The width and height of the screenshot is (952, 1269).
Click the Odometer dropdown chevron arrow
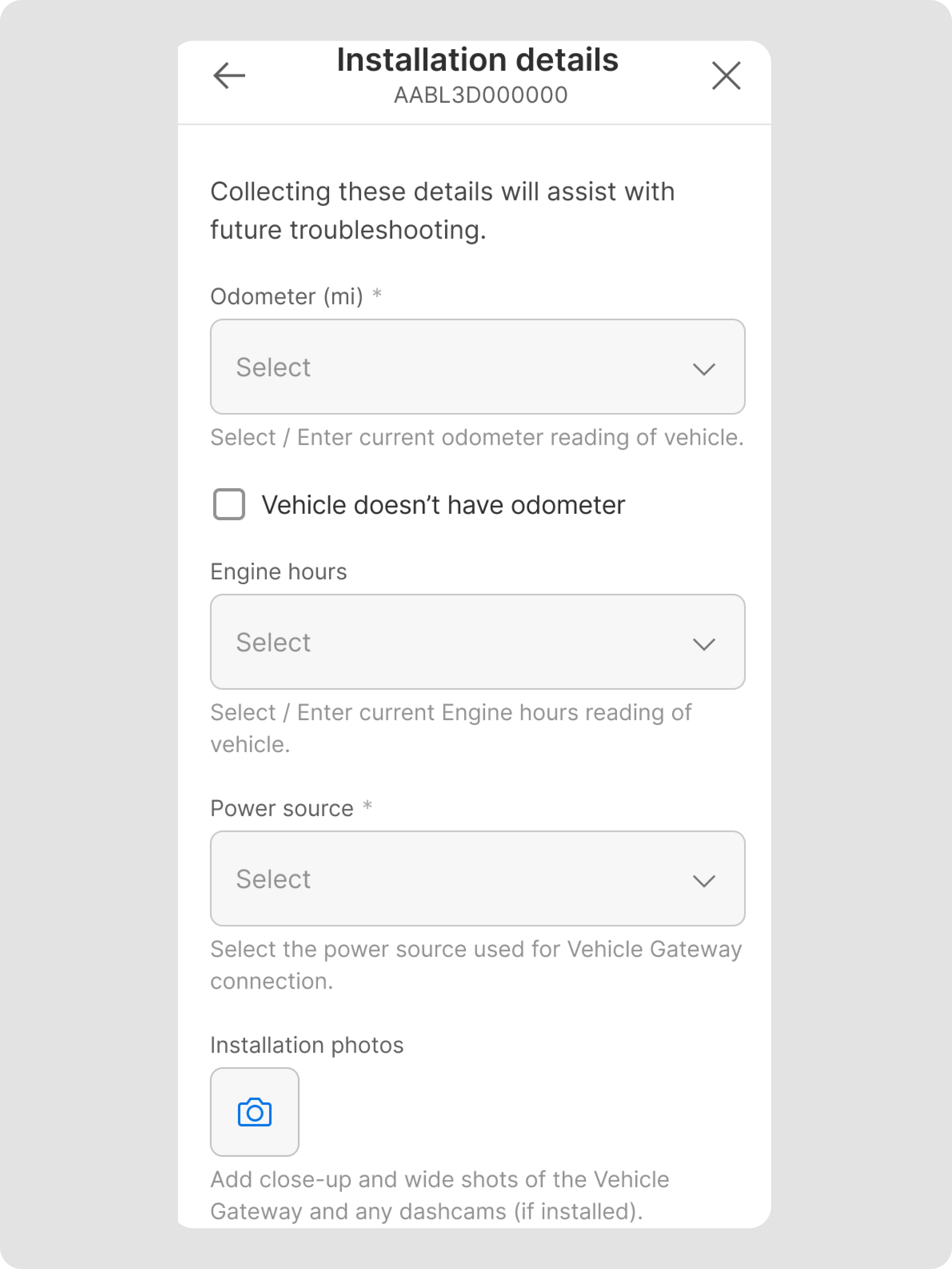[704, 368]
